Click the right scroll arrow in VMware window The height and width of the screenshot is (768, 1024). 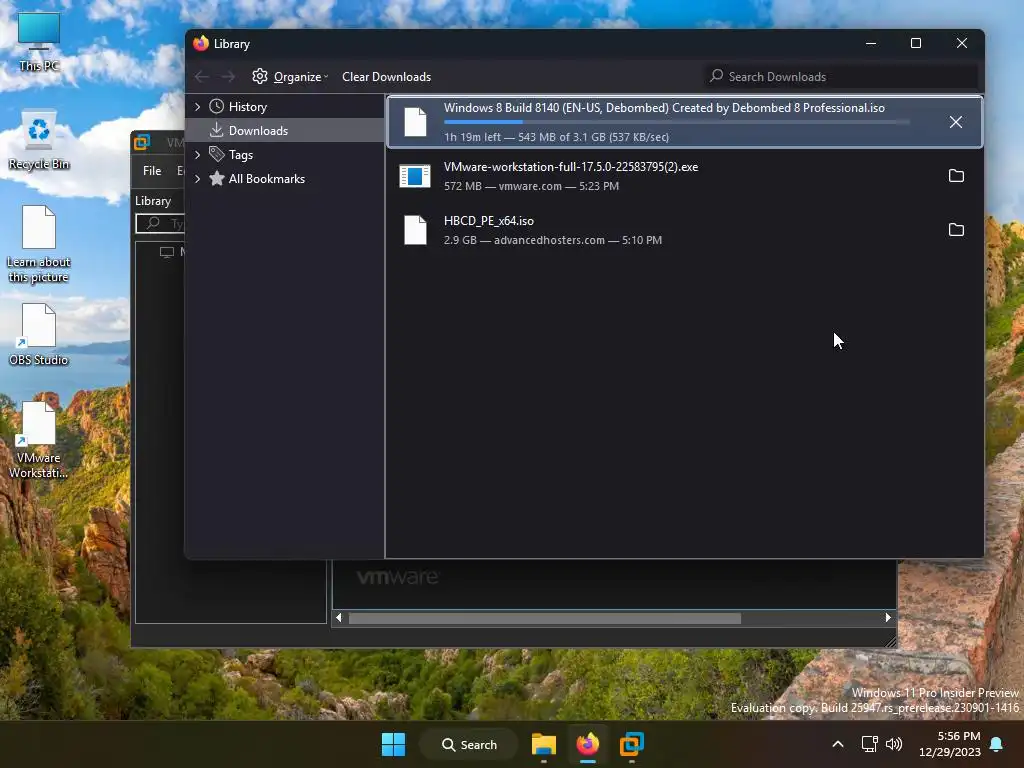point(888,618)
